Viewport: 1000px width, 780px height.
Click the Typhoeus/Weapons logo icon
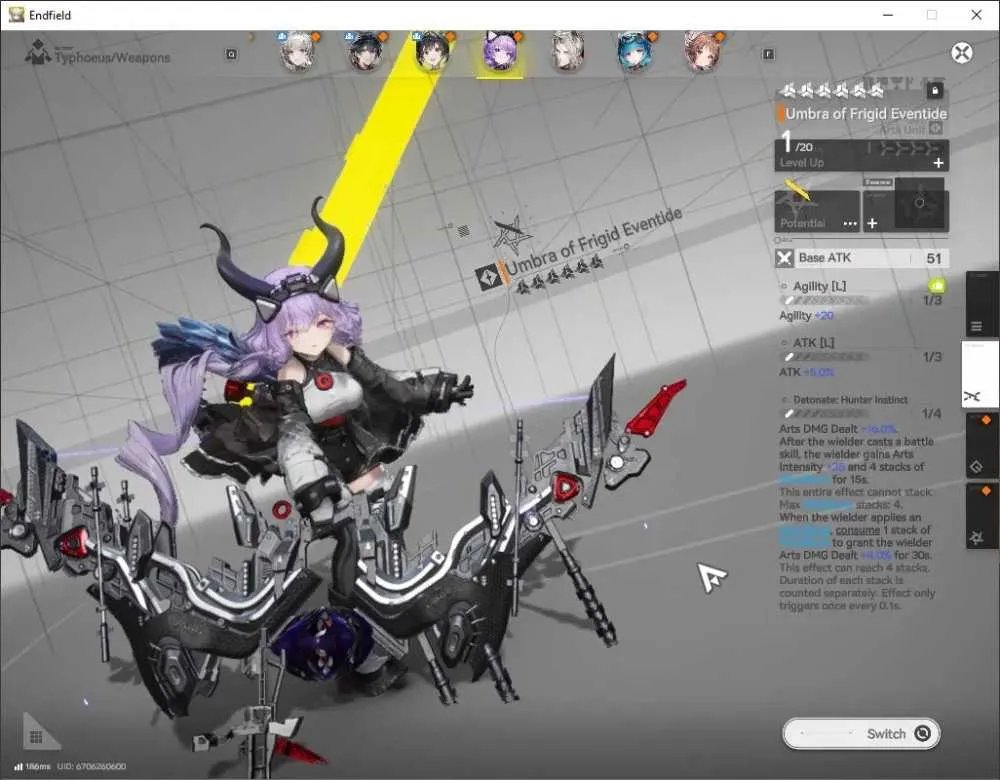(x=38, y=52)
